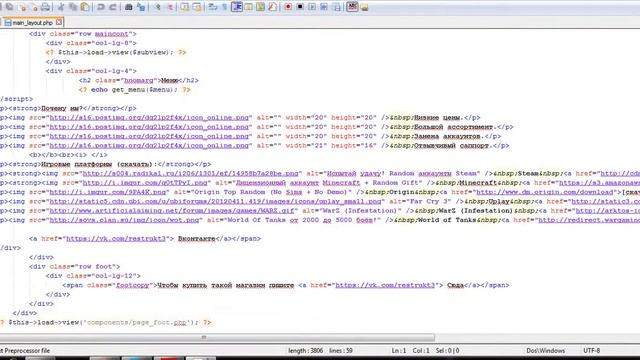The width and height of the screenshot is (640, 360).
Task: Open Find with the binoculars icon
Action: click(129, 7)
